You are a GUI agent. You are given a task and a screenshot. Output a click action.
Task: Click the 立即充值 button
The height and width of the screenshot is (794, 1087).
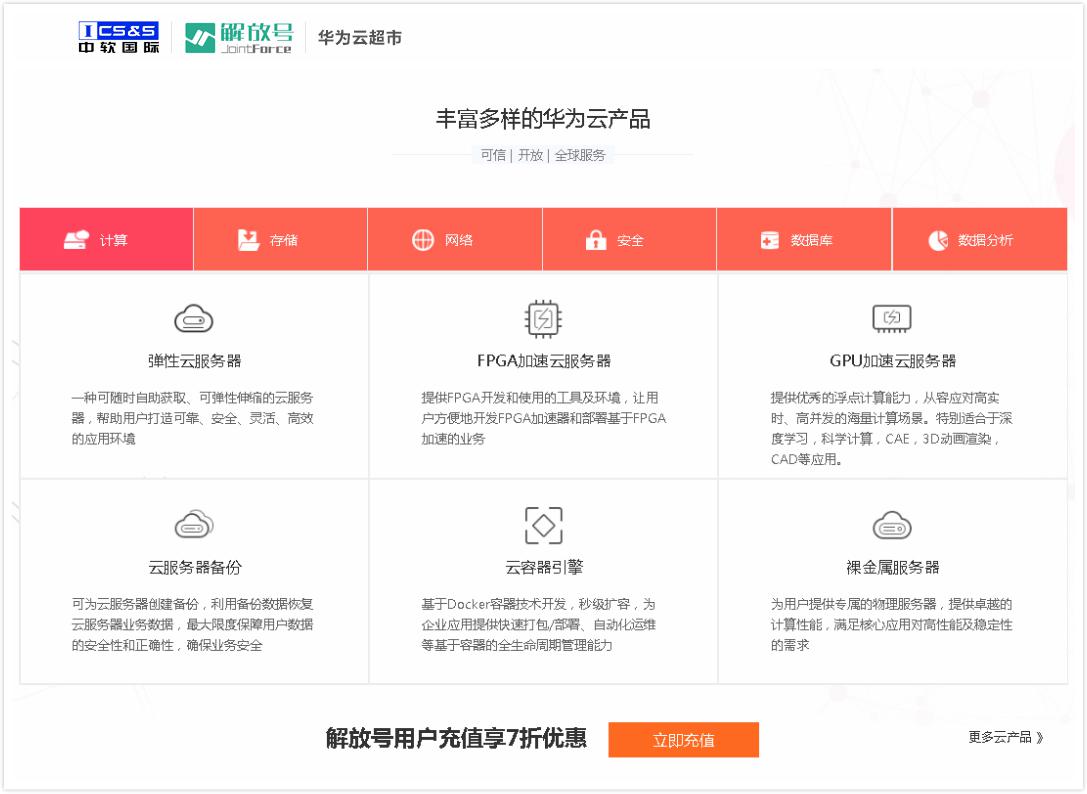tap(684, 740)
